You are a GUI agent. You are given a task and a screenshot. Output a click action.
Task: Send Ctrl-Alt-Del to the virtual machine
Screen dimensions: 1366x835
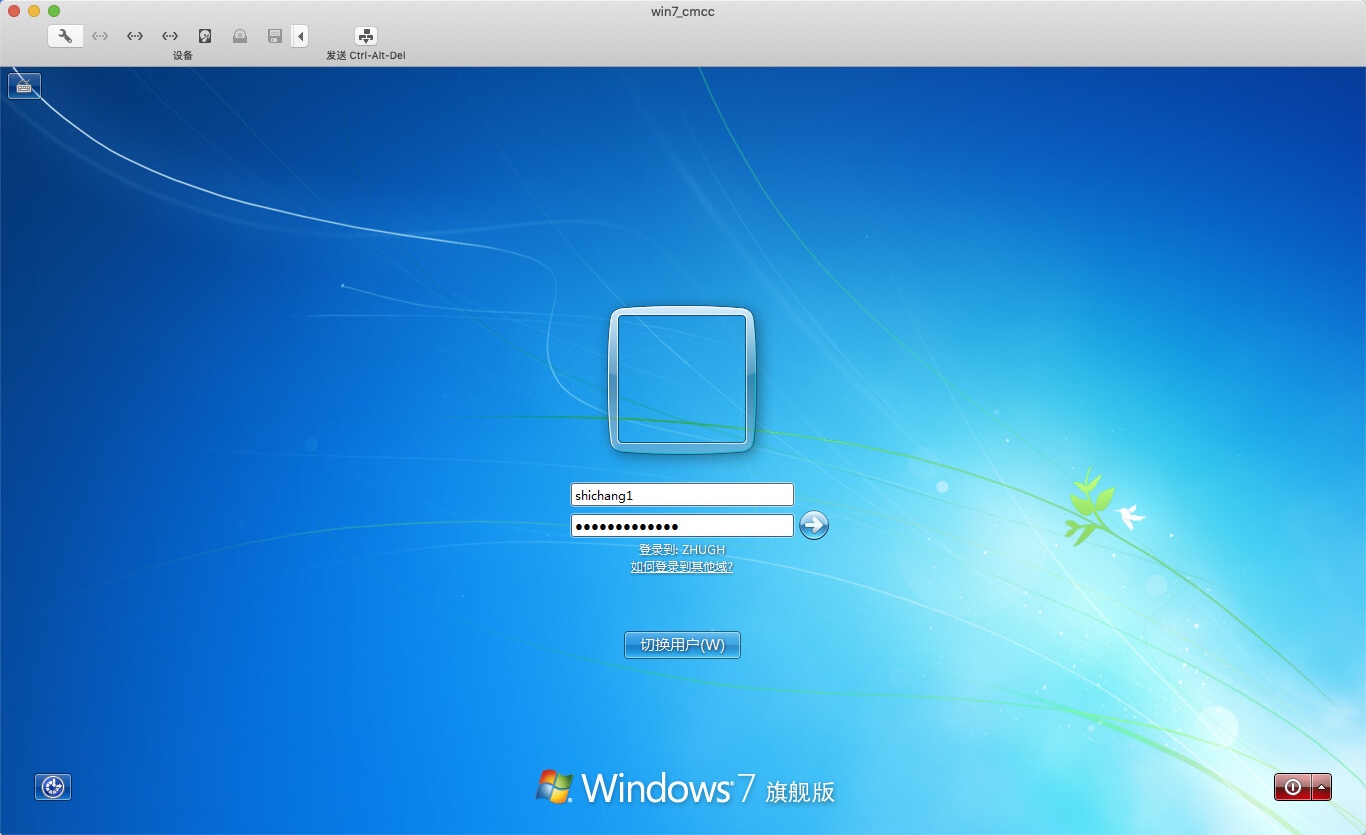pos(366,36)
